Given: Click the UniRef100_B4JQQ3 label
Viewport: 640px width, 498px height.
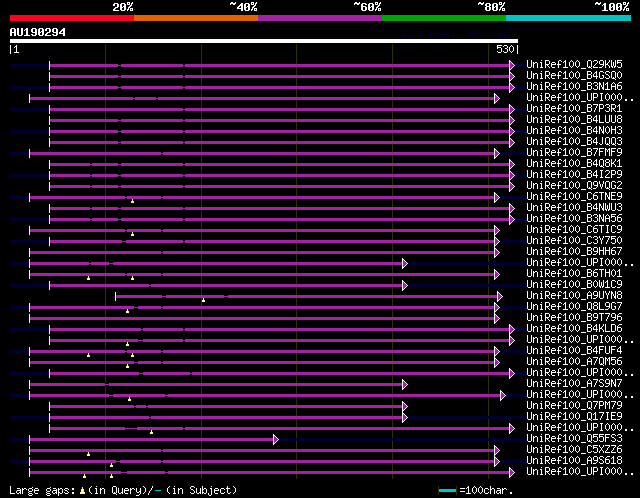Looking at the screenshot, I should pyautogui.click(x=574, y=142).
